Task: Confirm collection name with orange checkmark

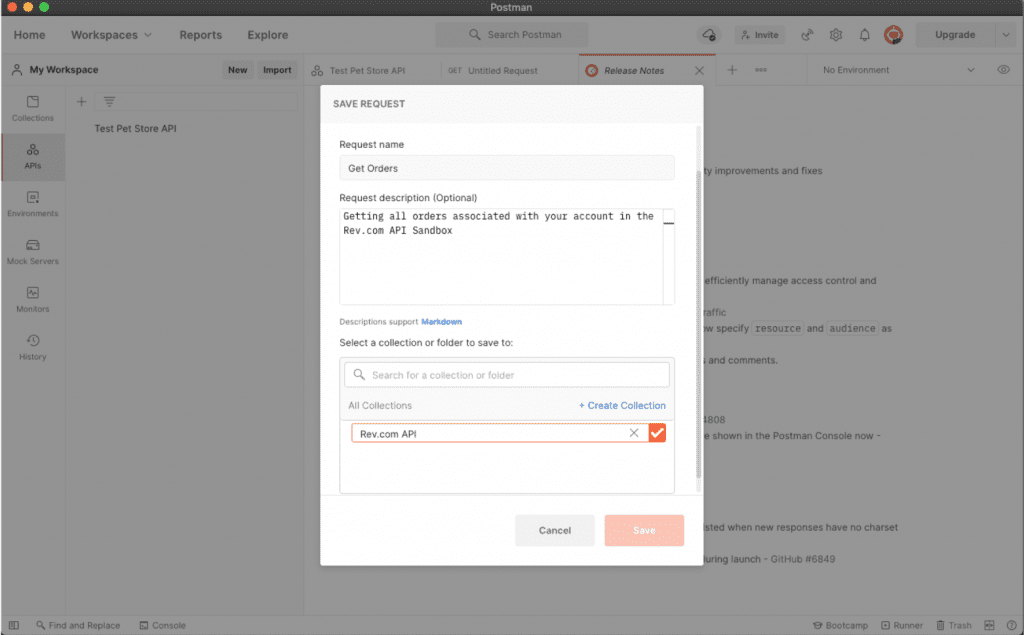Action: [x=657, y=433]
